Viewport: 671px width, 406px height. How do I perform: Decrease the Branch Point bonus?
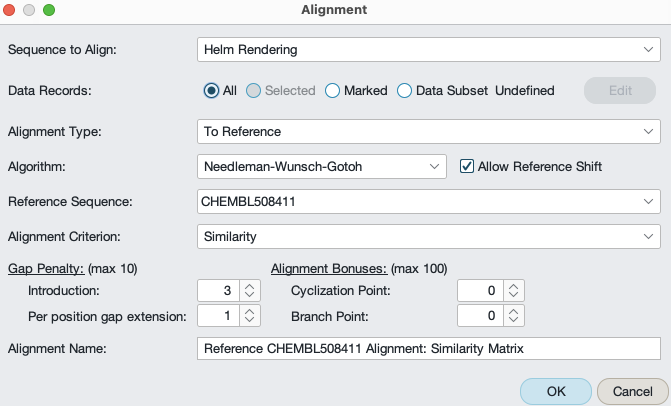(x=514, y=321)
